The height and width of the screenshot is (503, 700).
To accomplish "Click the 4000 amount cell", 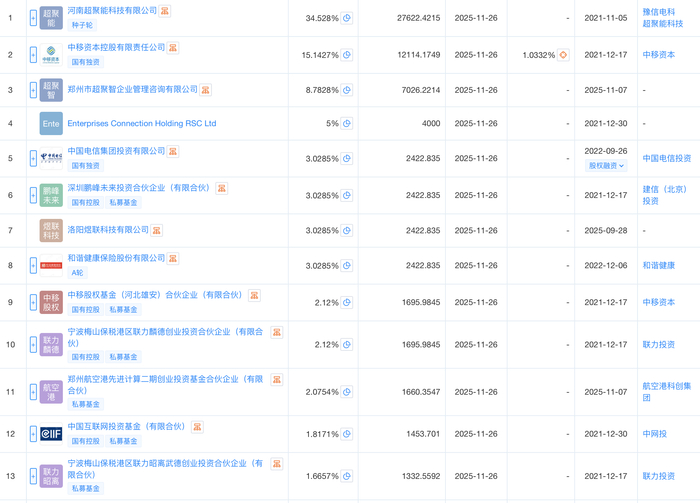I will (431, 124).
